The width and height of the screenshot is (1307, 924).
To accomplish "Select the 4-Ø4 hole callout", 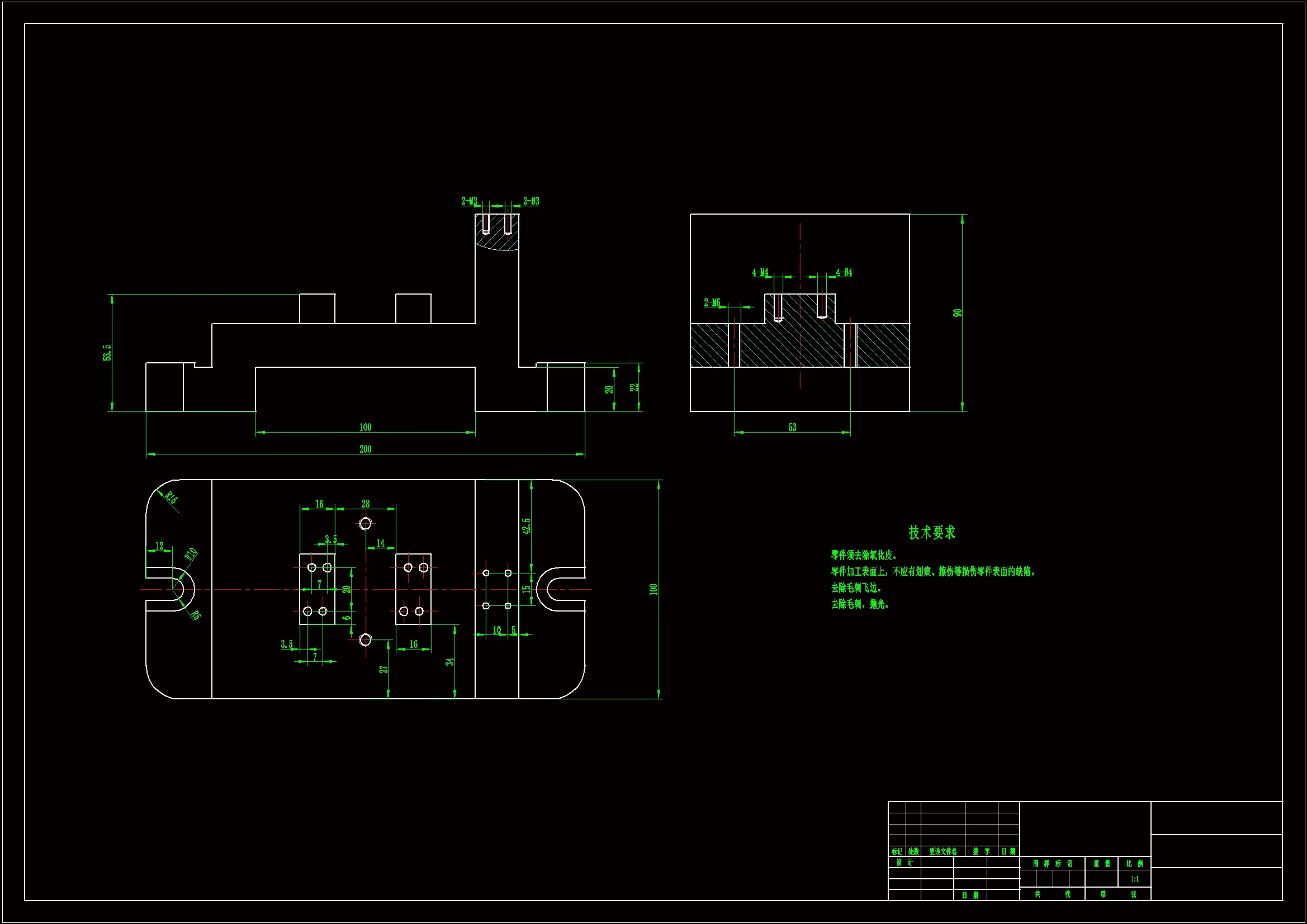I will point(844,272).
